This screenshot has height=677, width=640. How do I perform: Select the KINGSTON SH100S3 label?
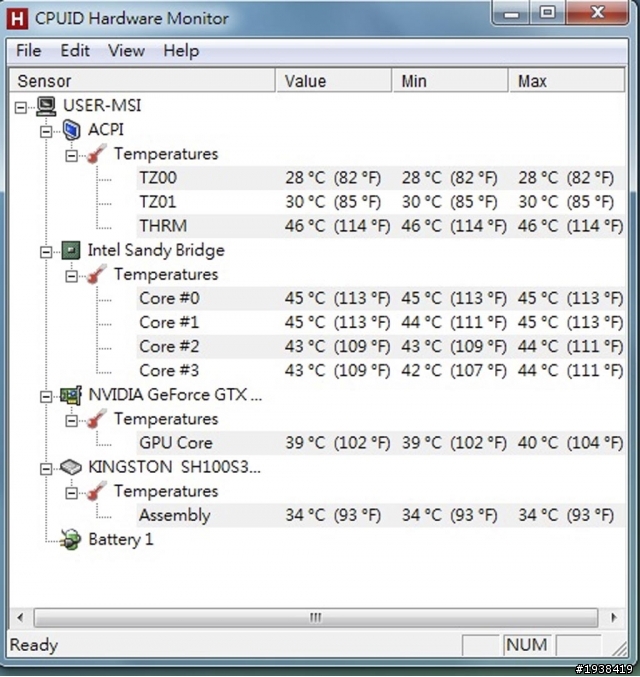pos(174,467)
